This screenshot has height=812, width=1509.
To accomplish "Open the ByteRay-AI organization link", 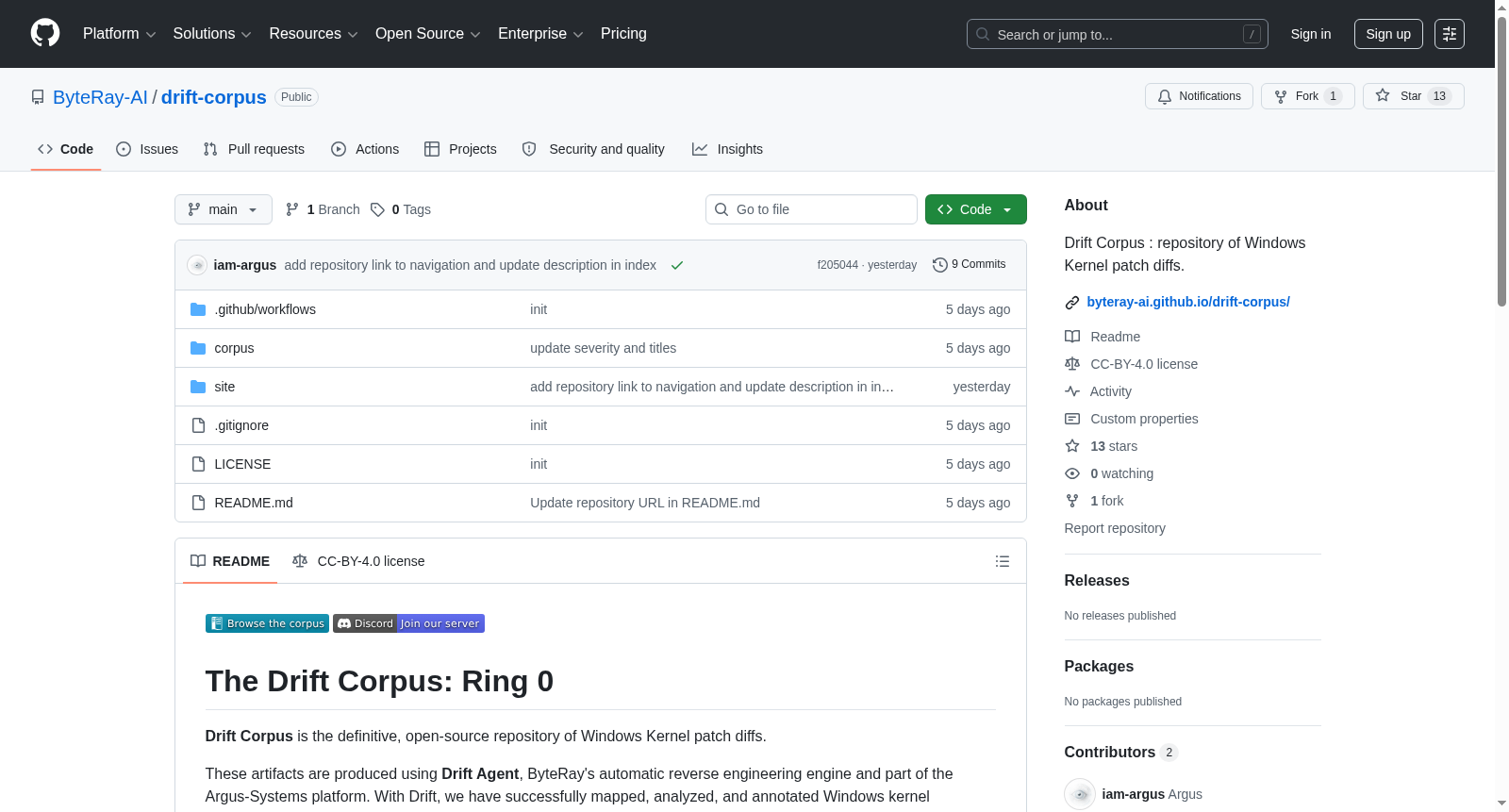I will (x=100, y=97).
